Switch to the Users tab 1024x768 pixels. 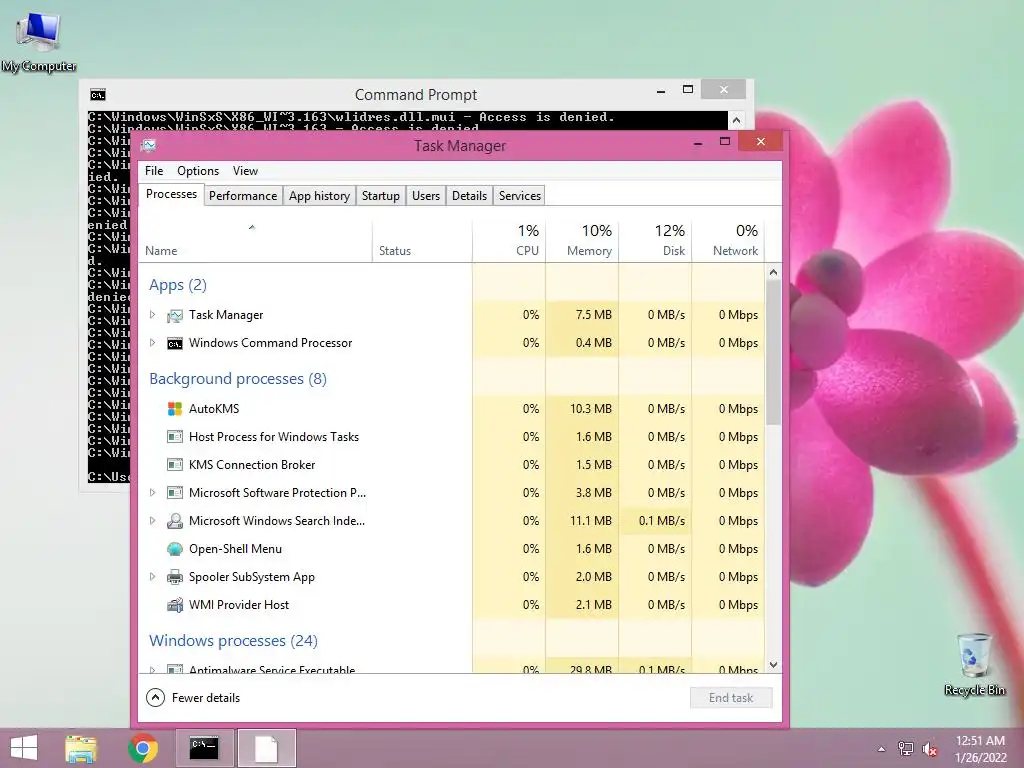426,196
